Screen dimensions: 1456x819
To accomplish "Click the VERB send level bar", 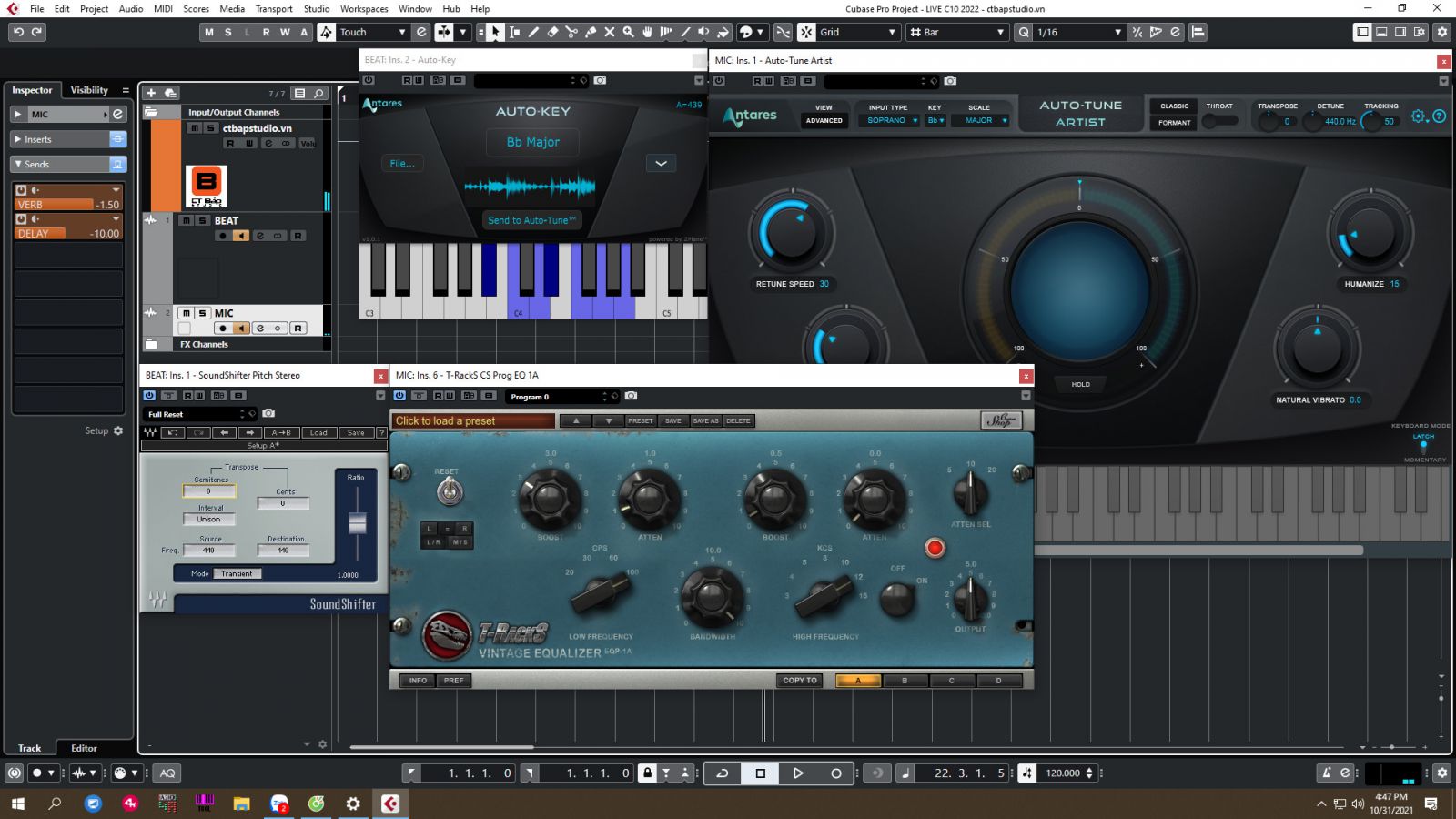I will pyautogui.click(x=68, y=205).
